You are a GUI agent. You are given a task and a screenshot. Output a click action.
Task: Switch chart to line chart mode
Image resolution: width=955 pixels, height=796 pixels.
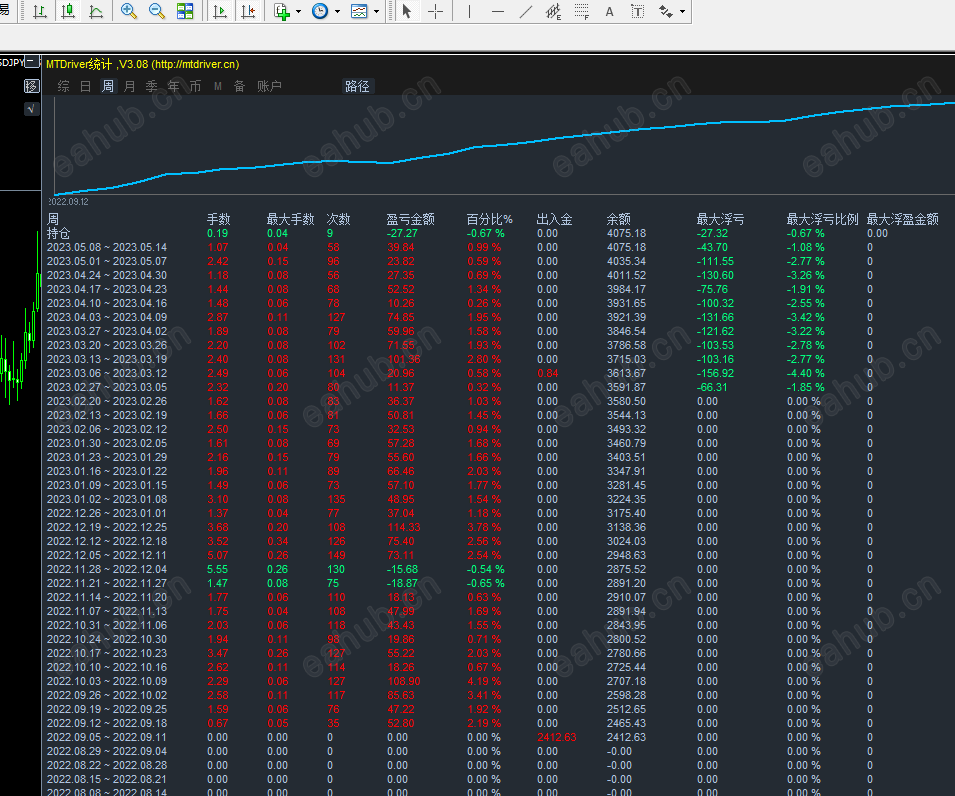(95, 12)
